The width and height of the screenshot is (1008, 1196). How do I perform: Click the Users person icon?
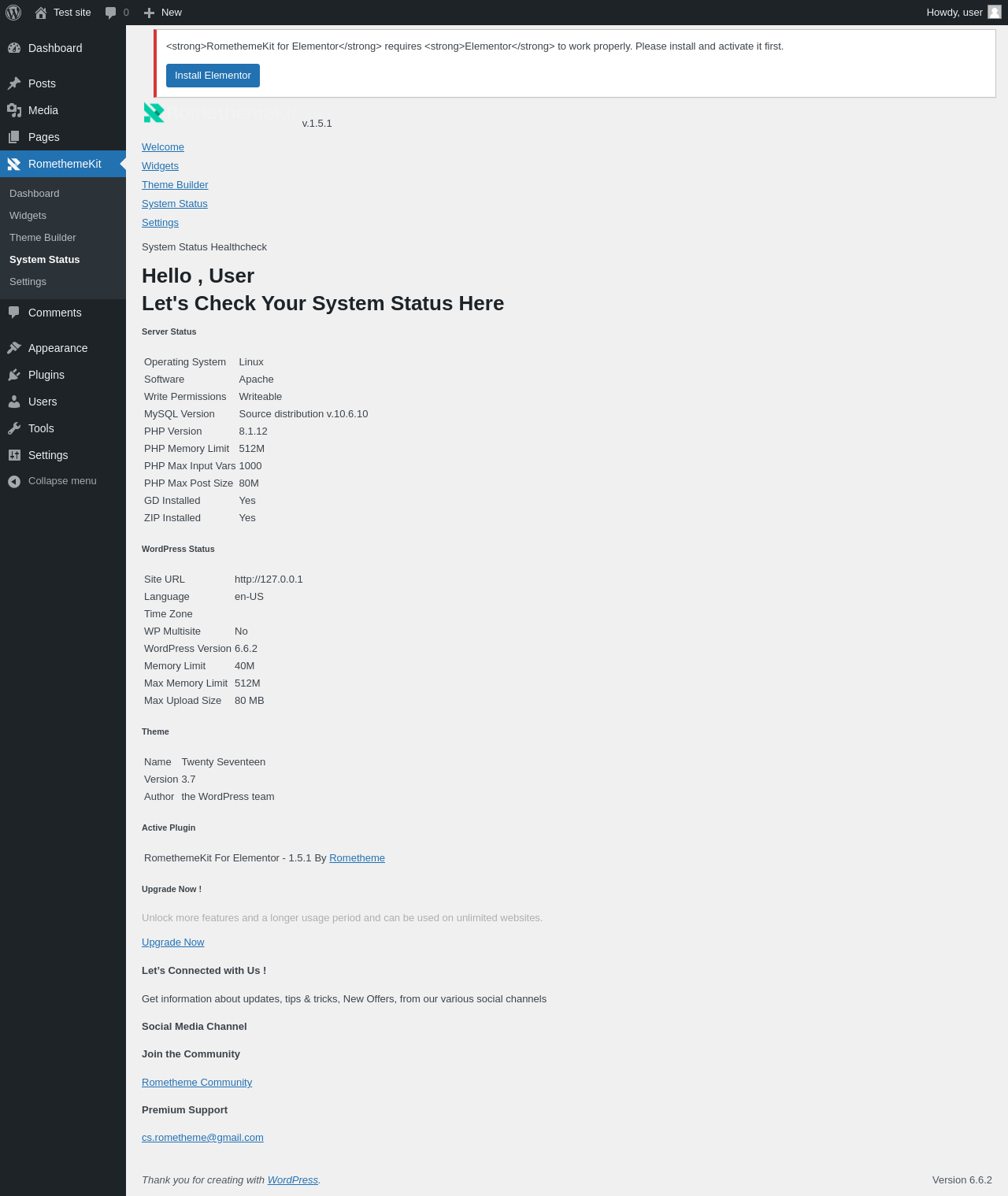pos(14,402)
